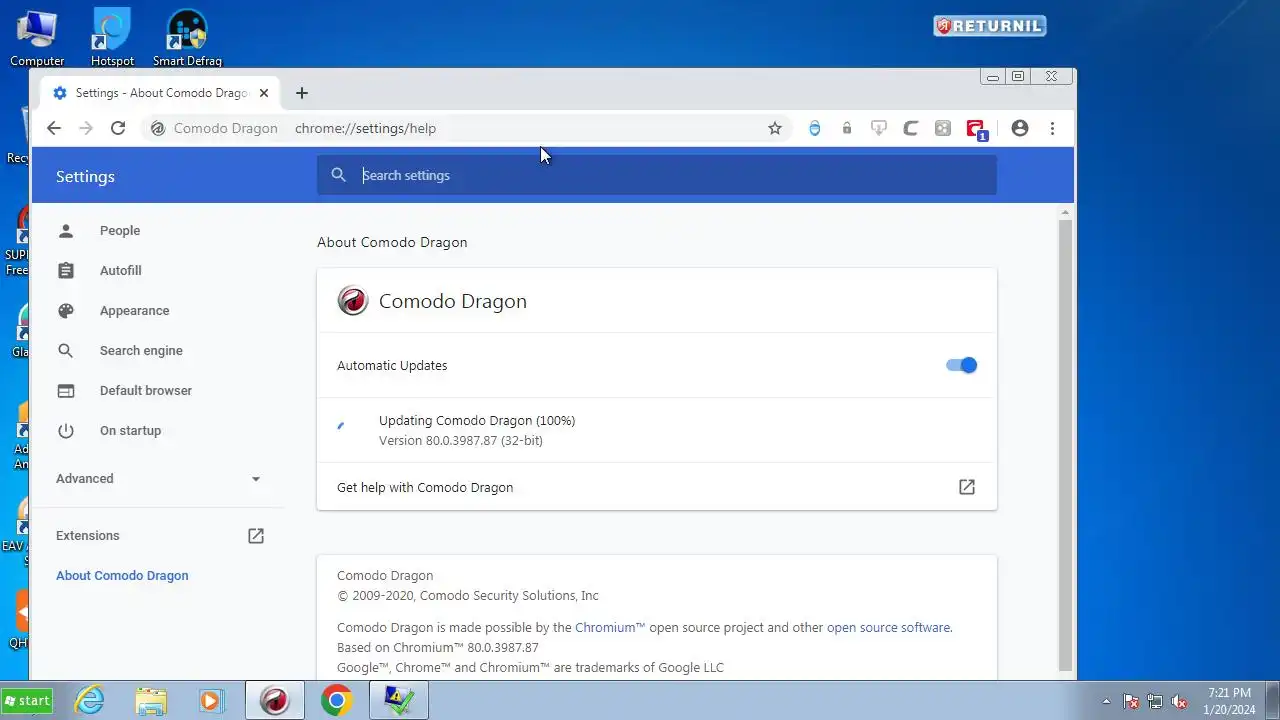Open File Explorer from the taskbar

coord(151,701)
